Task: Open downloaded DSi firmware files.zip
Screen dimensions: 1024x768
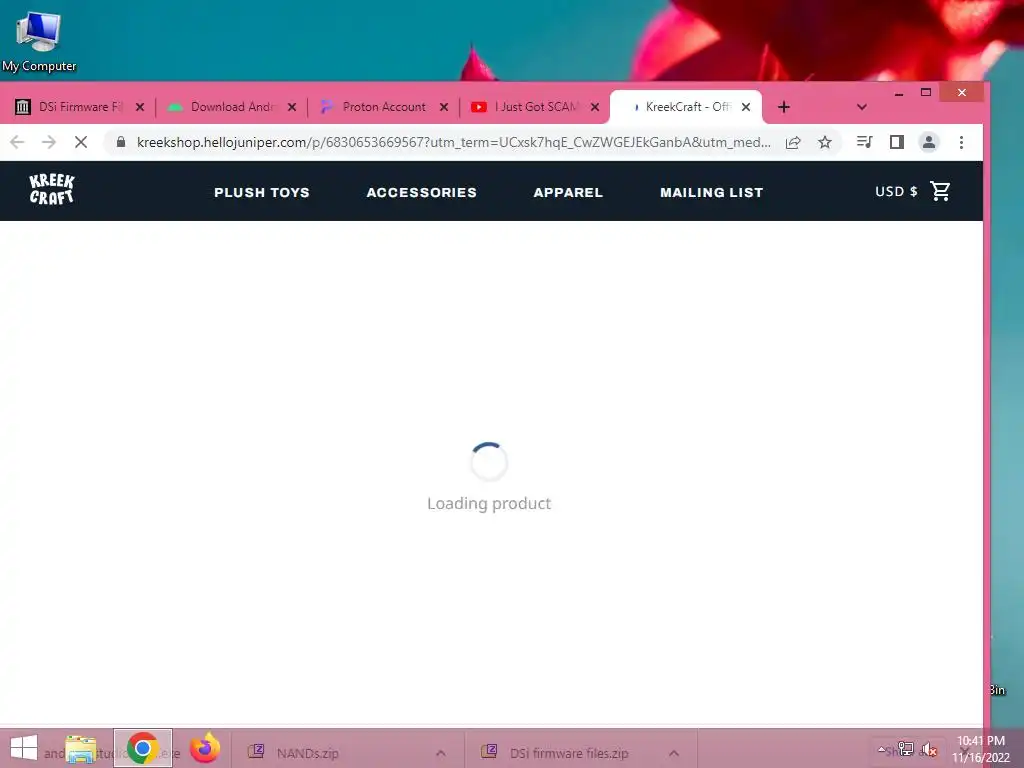Action: tap(569, 753)
